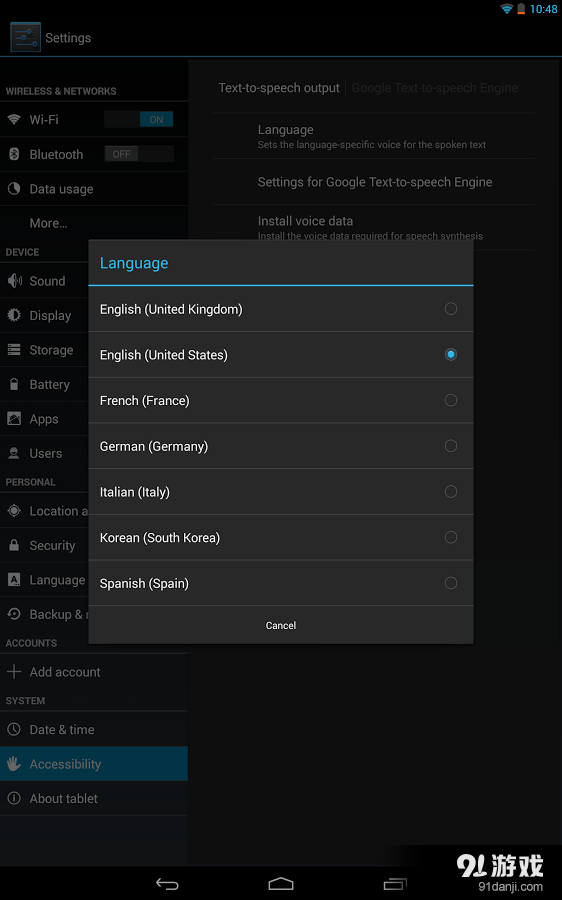The width and height of the screenshot is (562, 900).
Task: Click the Date & time clock icon
Action: click(x=14, y=730)
